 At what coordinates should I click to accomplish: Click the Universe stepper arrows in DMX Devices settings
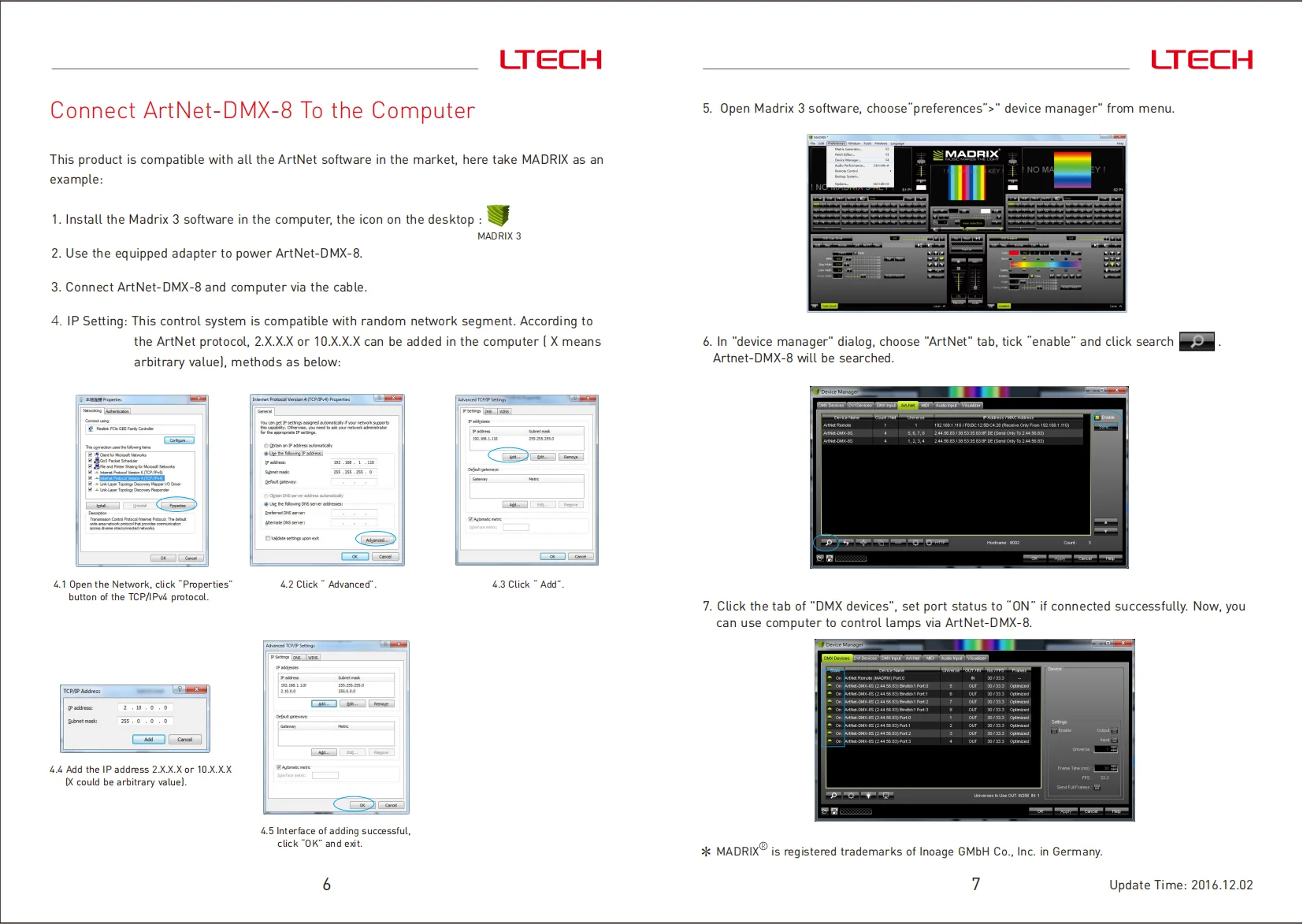coord(1115,749)
